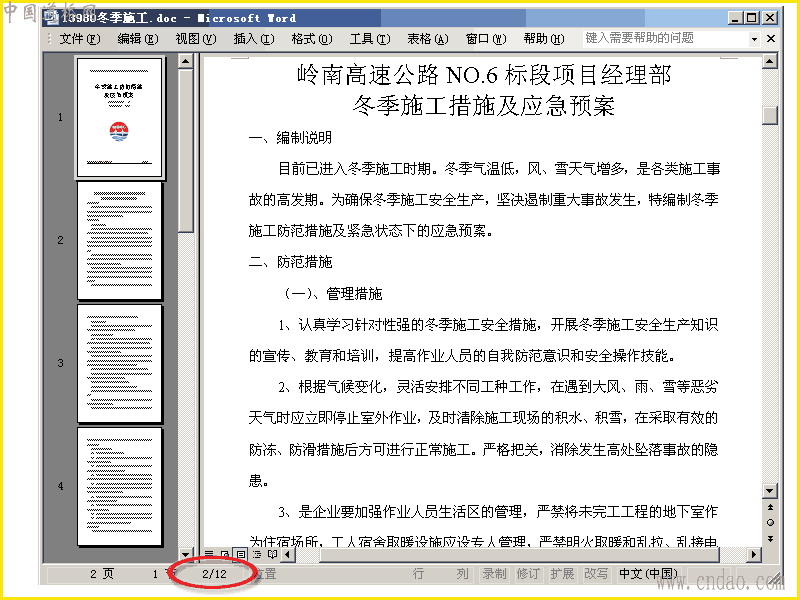Open the 视图 menu
The image size is (800, 600).
click(x=196, y=39)
